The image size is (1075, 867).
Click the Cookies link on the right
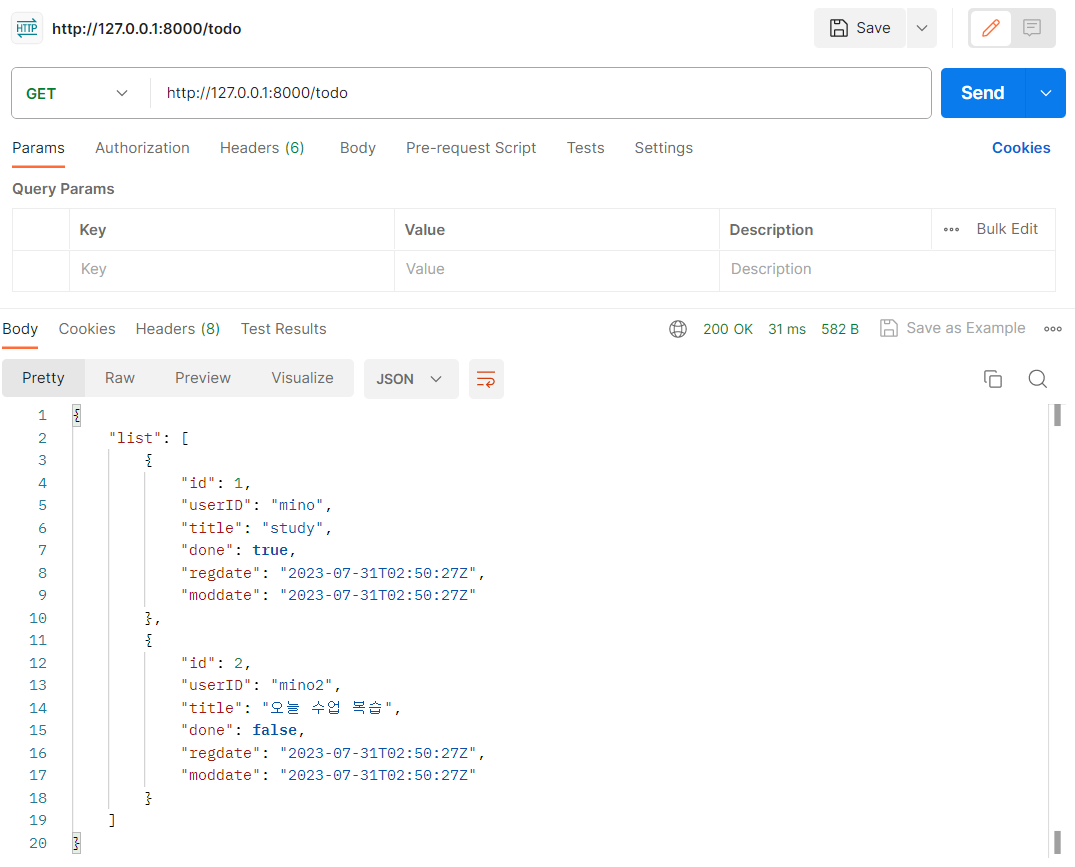(1021, 148)
